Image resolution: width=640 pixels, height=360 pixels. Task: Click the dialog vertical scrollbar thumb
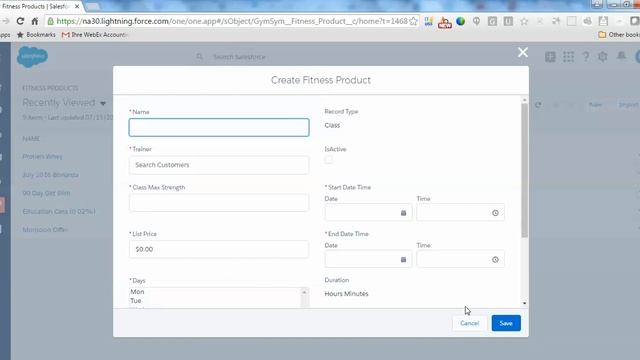pos(524,170)
